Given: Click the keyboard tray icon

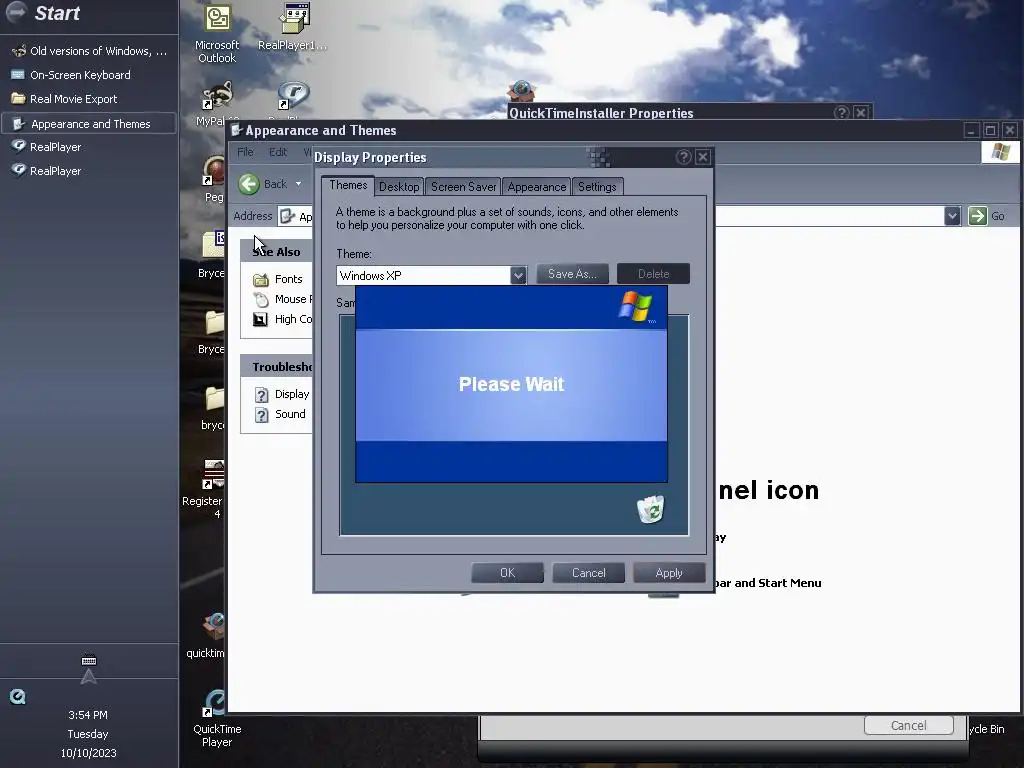Looking at the screenshot, I should pos(89,660).
